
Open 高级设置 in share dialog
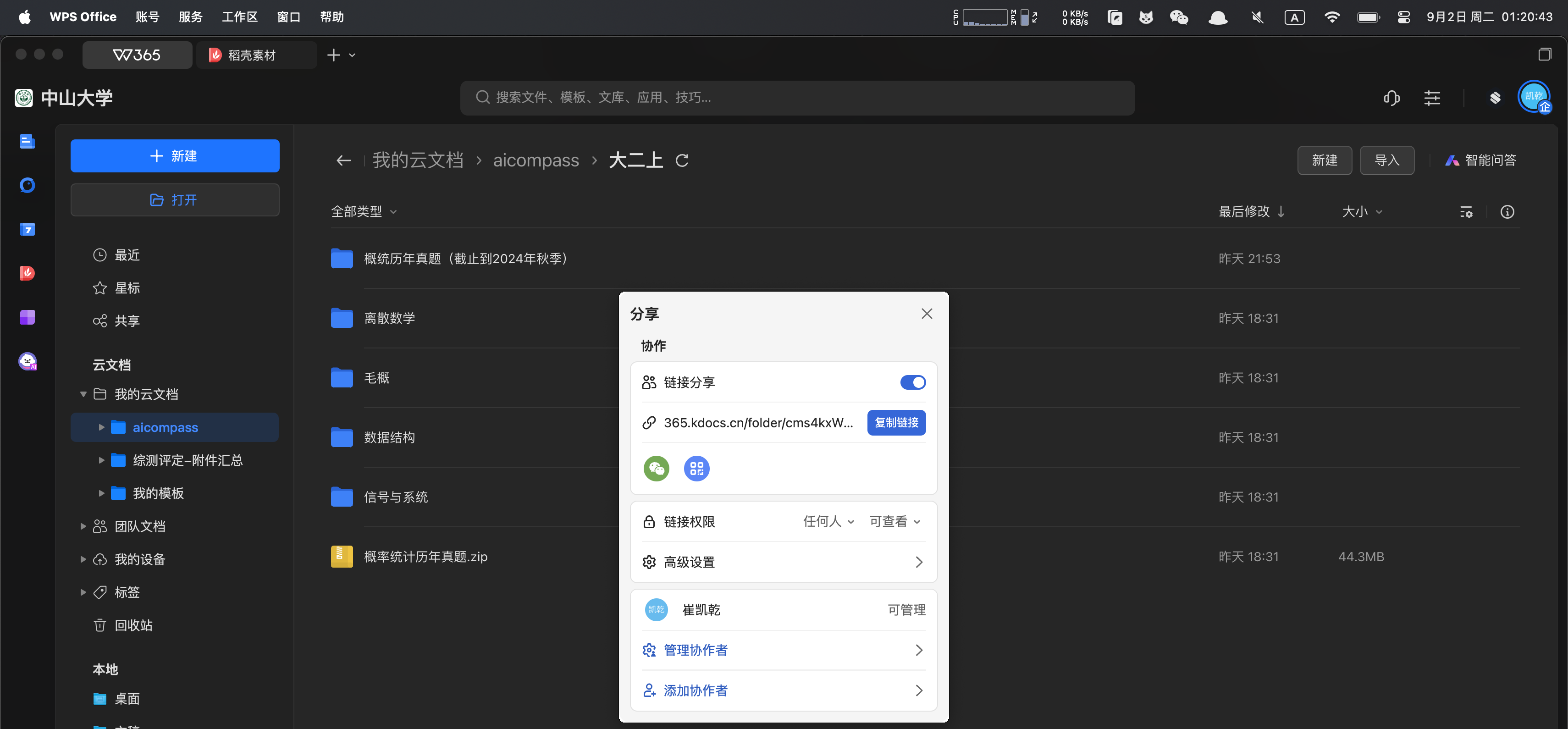pos(784,562)
